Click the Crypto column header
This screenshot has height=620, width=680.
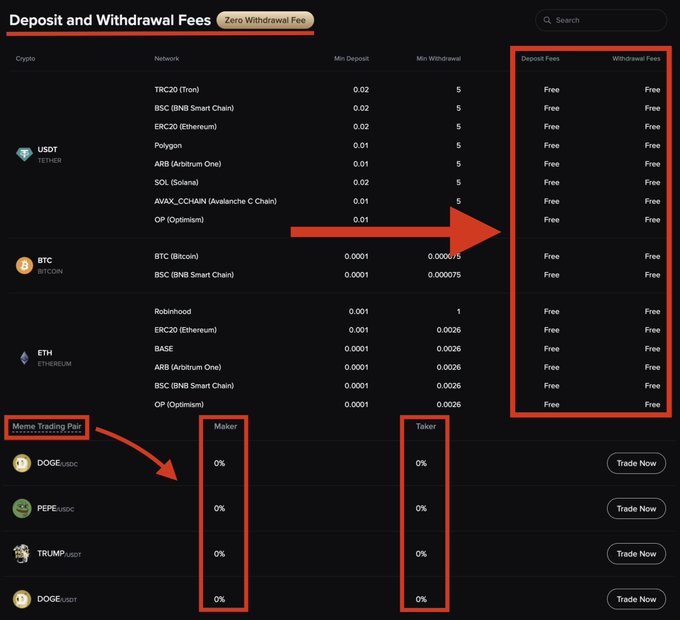(25, 59)
